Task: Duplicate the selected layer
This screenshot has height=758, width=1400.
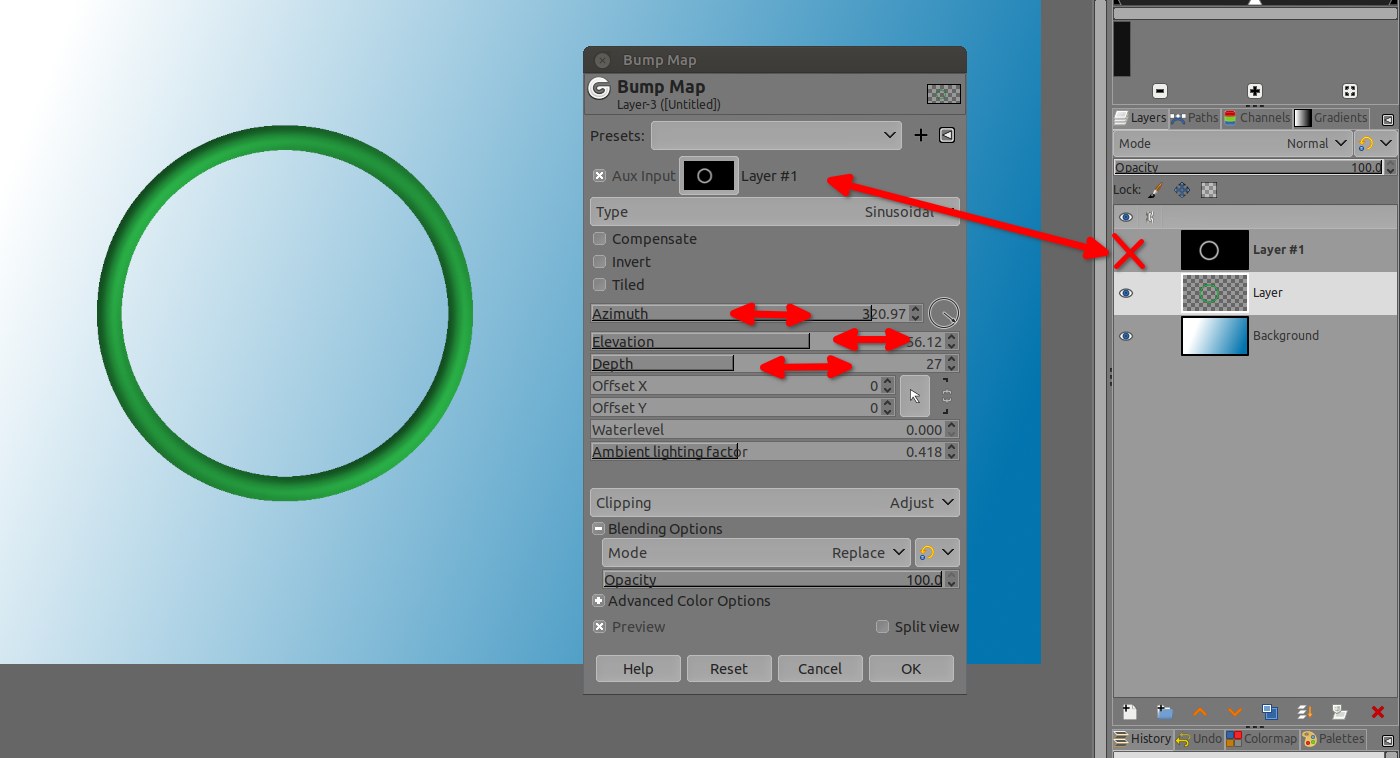Action: [1270, 712]
